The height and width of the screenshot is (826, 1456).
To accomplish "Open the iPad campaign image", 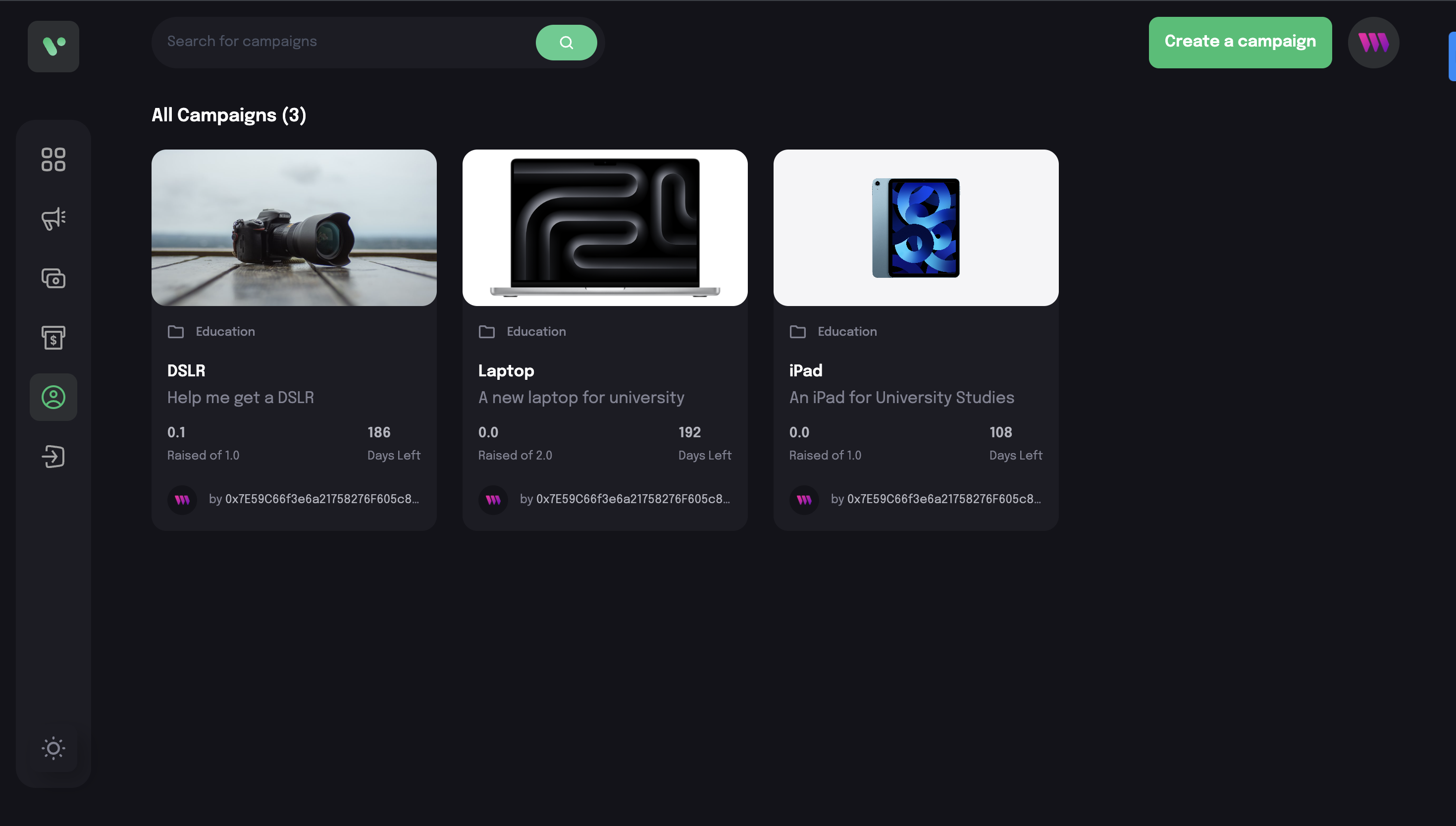I will click(x=916, y=227).
